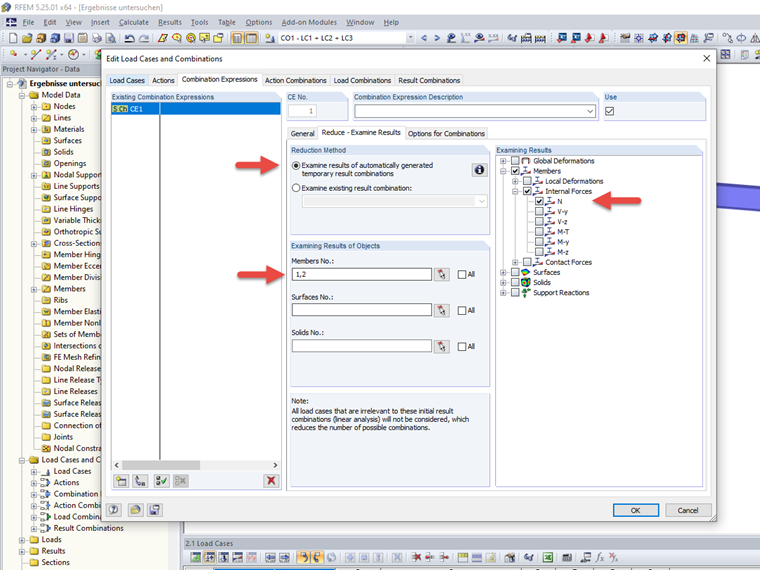Collapse Members node in Examining Results

(503, 171)
